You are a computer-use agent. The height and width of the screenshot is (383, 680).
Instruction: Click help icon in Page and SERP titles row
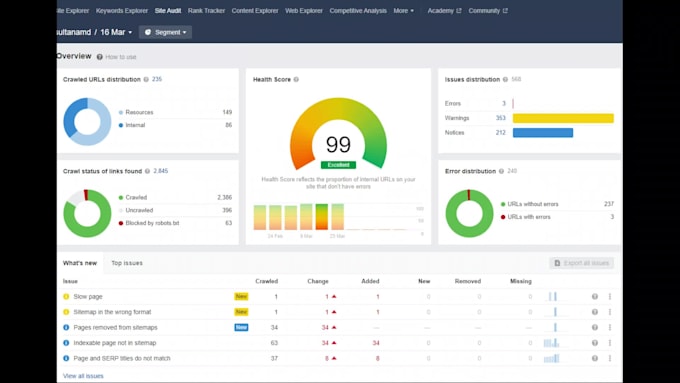(595, 359)
